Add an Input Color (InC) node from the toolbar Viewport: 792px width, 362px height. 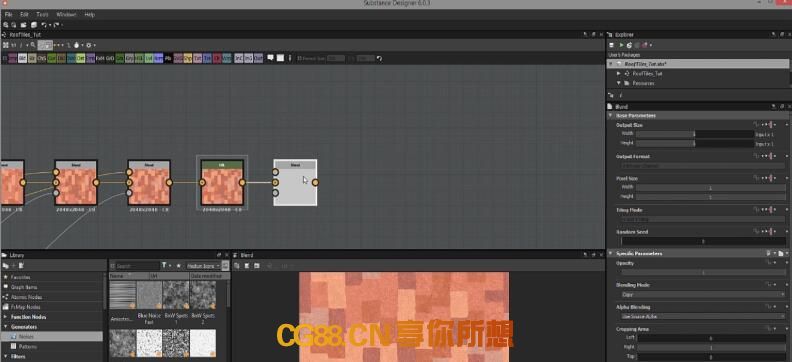pyautogui.click(x=239, y=58)
